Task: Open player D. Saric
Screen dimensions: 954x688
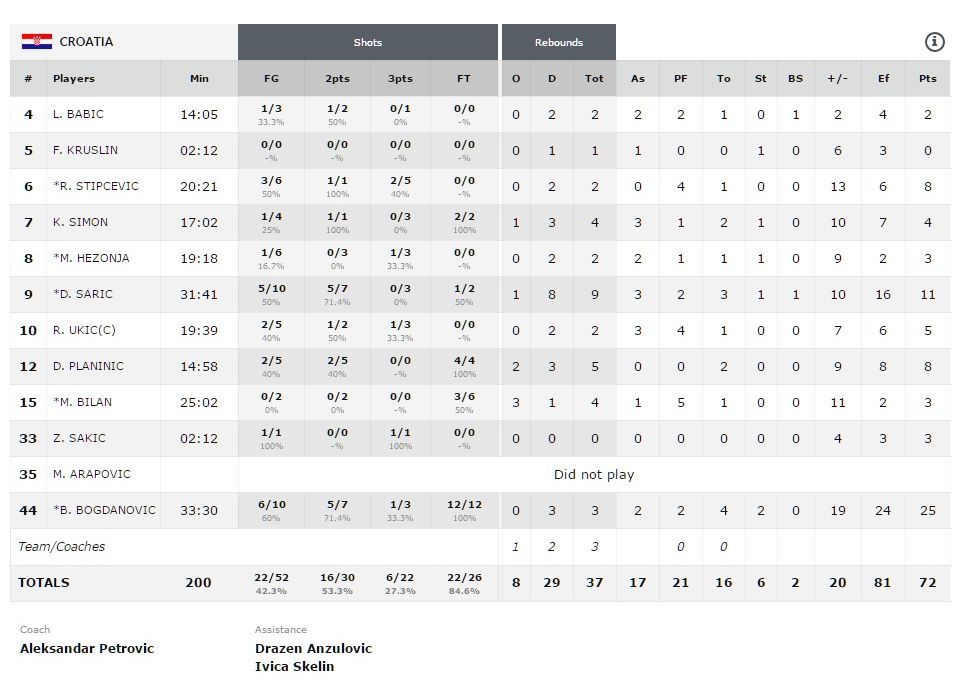Action: point(85,294)
